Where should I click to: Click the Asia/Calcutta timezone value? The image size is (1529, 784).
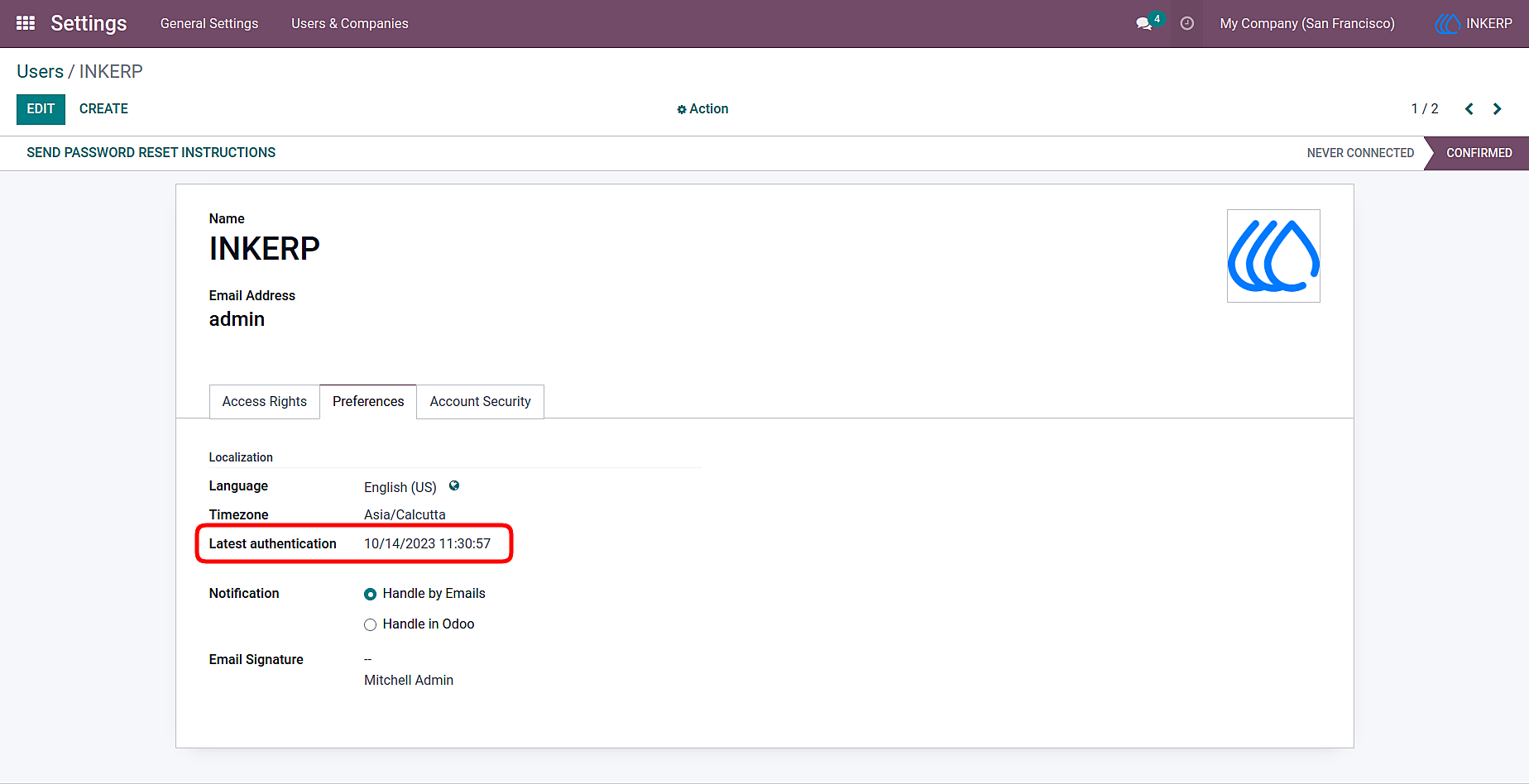405,514
